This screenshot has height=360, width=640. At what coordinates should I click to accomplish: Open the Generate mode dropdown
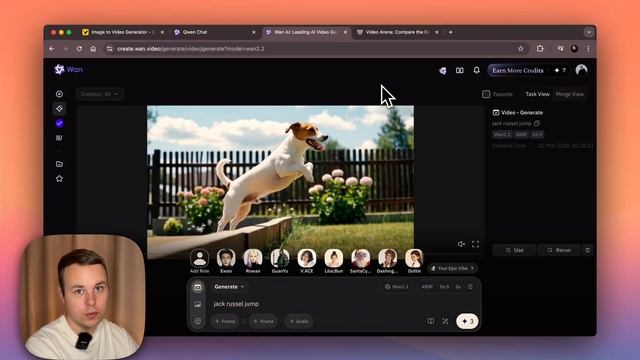point(229,287)
